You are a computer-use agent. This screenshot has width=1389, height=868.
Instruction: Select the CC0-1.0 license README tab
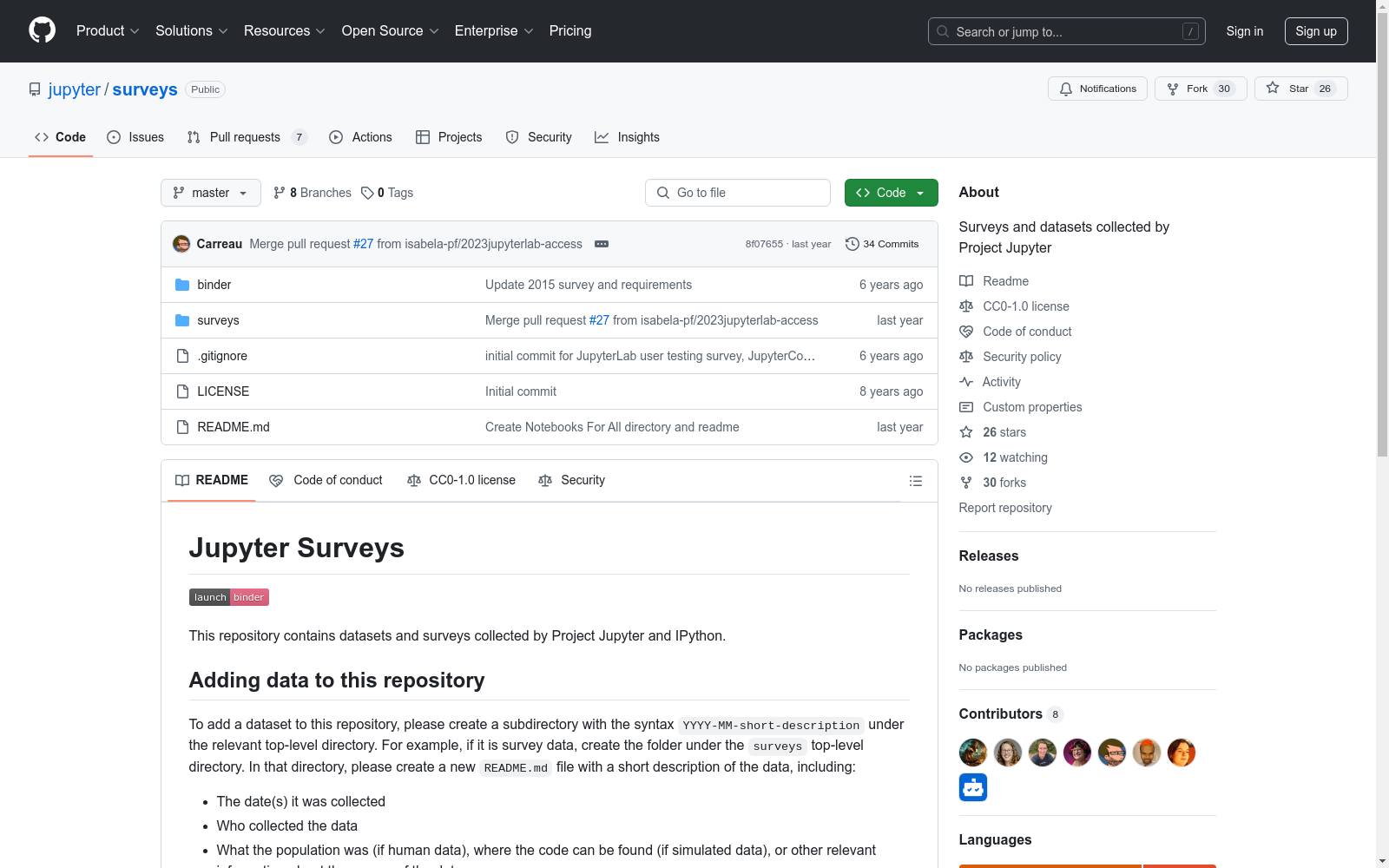click(461, 480)
